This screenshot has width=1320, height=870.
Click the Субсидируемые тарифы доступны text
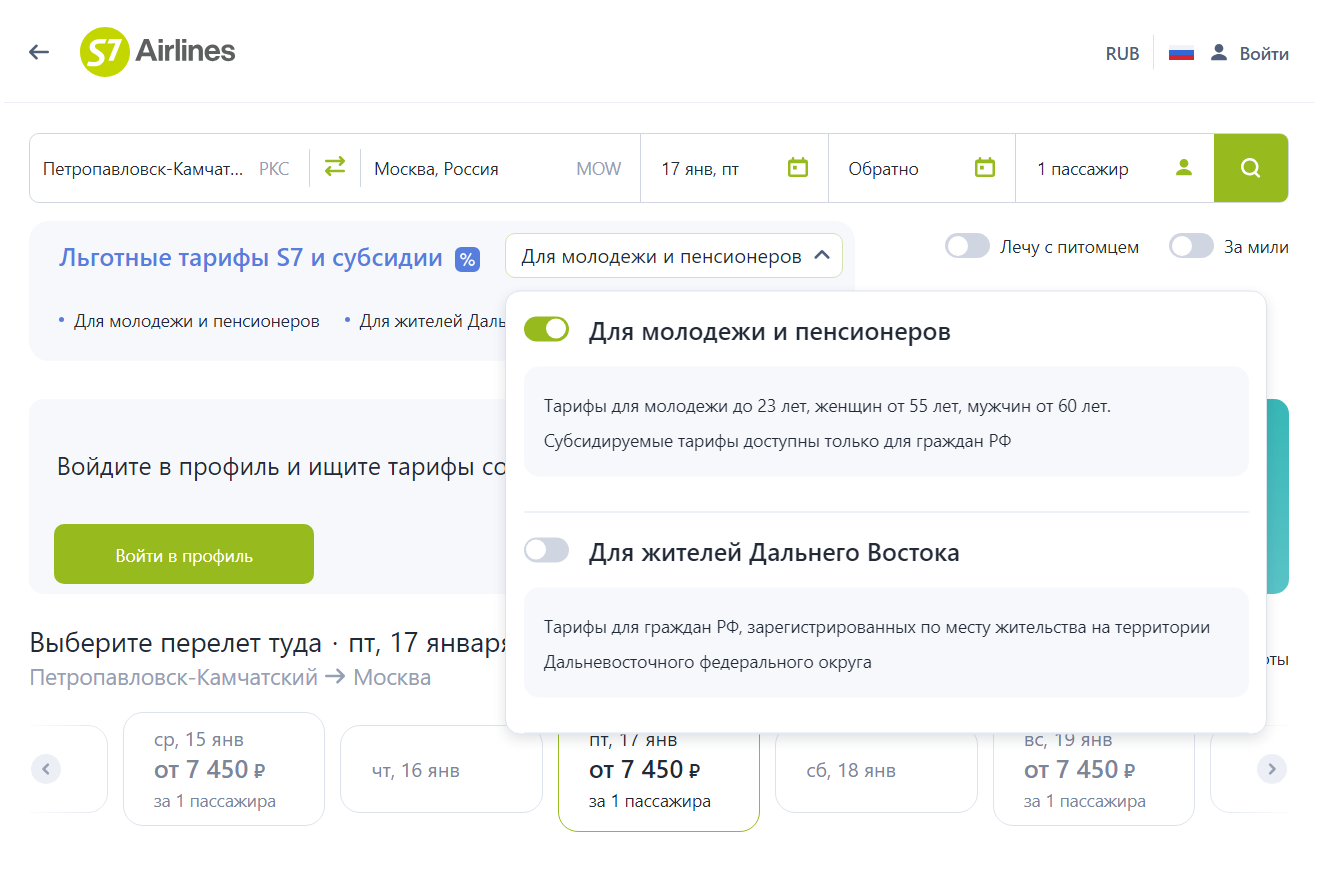(778, 440)
